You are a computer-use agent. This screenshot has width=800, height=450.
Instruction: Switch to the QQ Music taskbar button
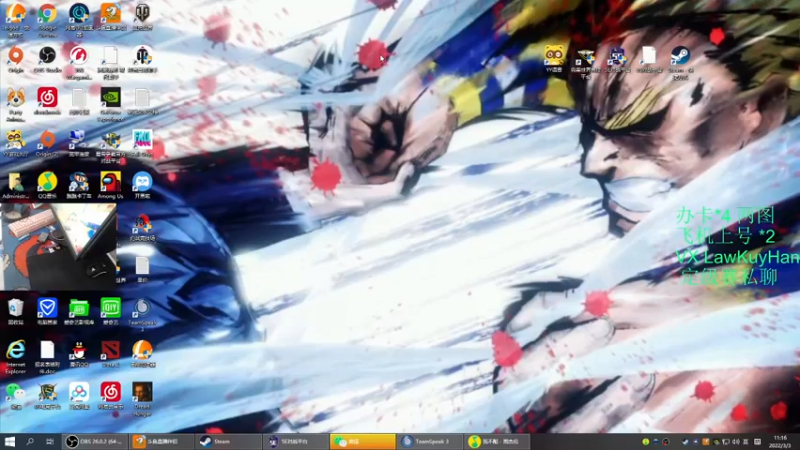pos(497,441)
